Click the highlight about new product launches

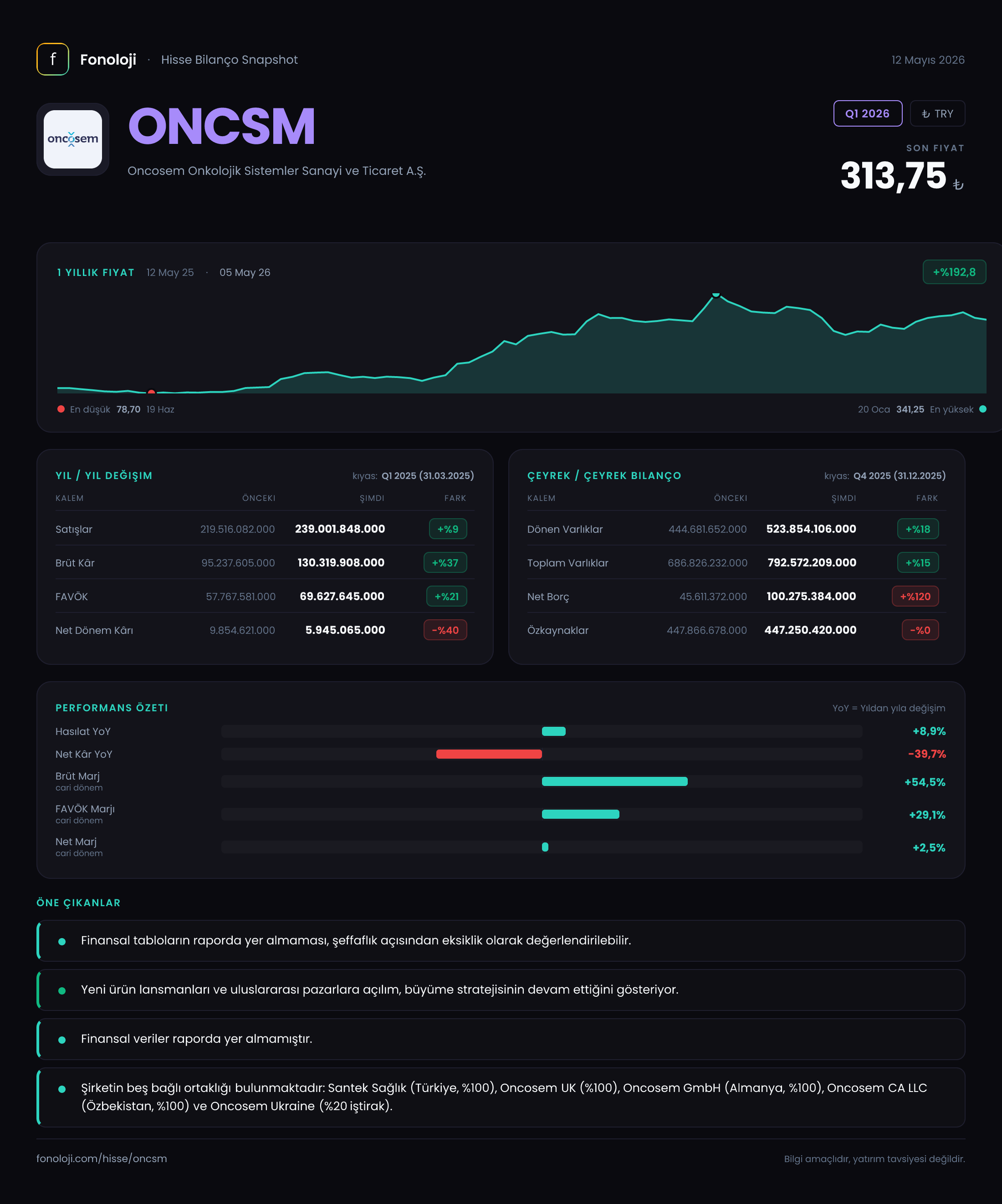(x=501, y=990)
